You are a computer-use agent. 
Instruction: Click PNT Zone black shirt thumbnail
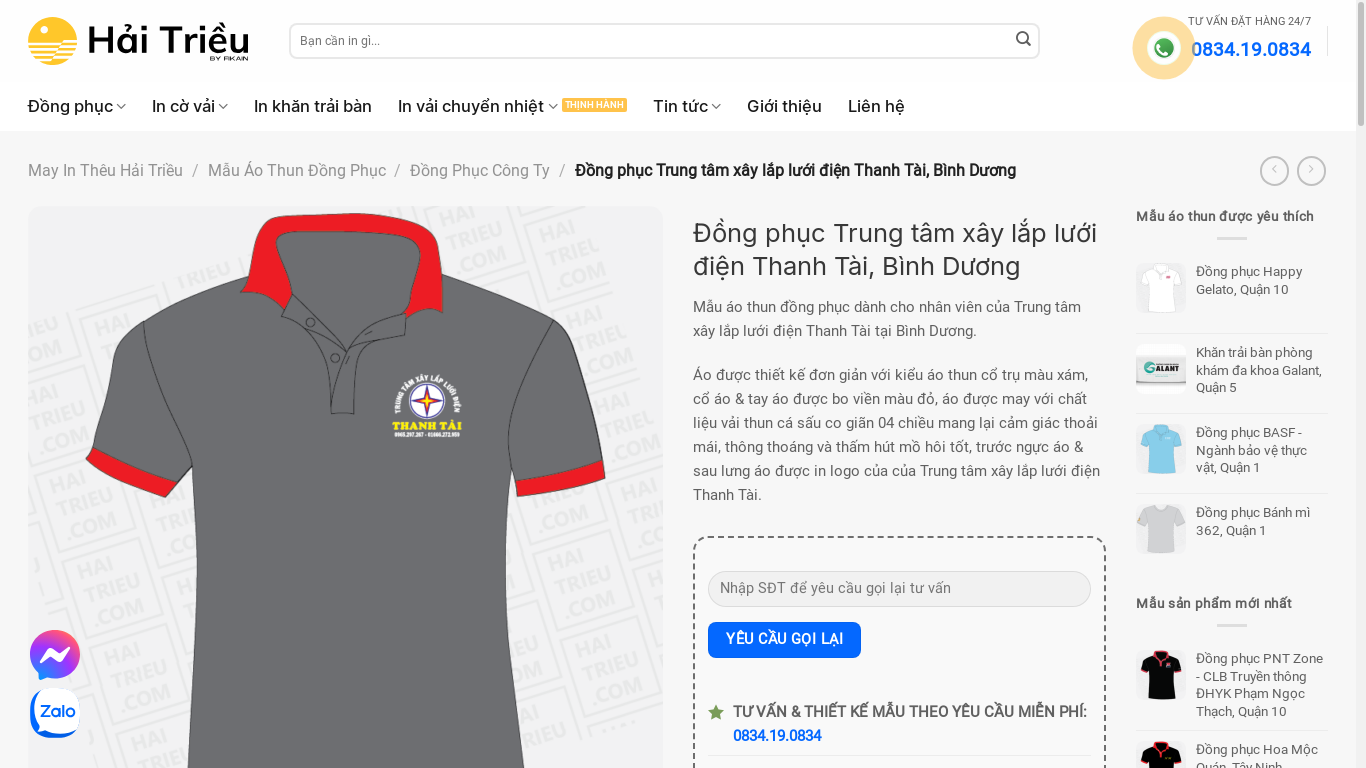1161,675
